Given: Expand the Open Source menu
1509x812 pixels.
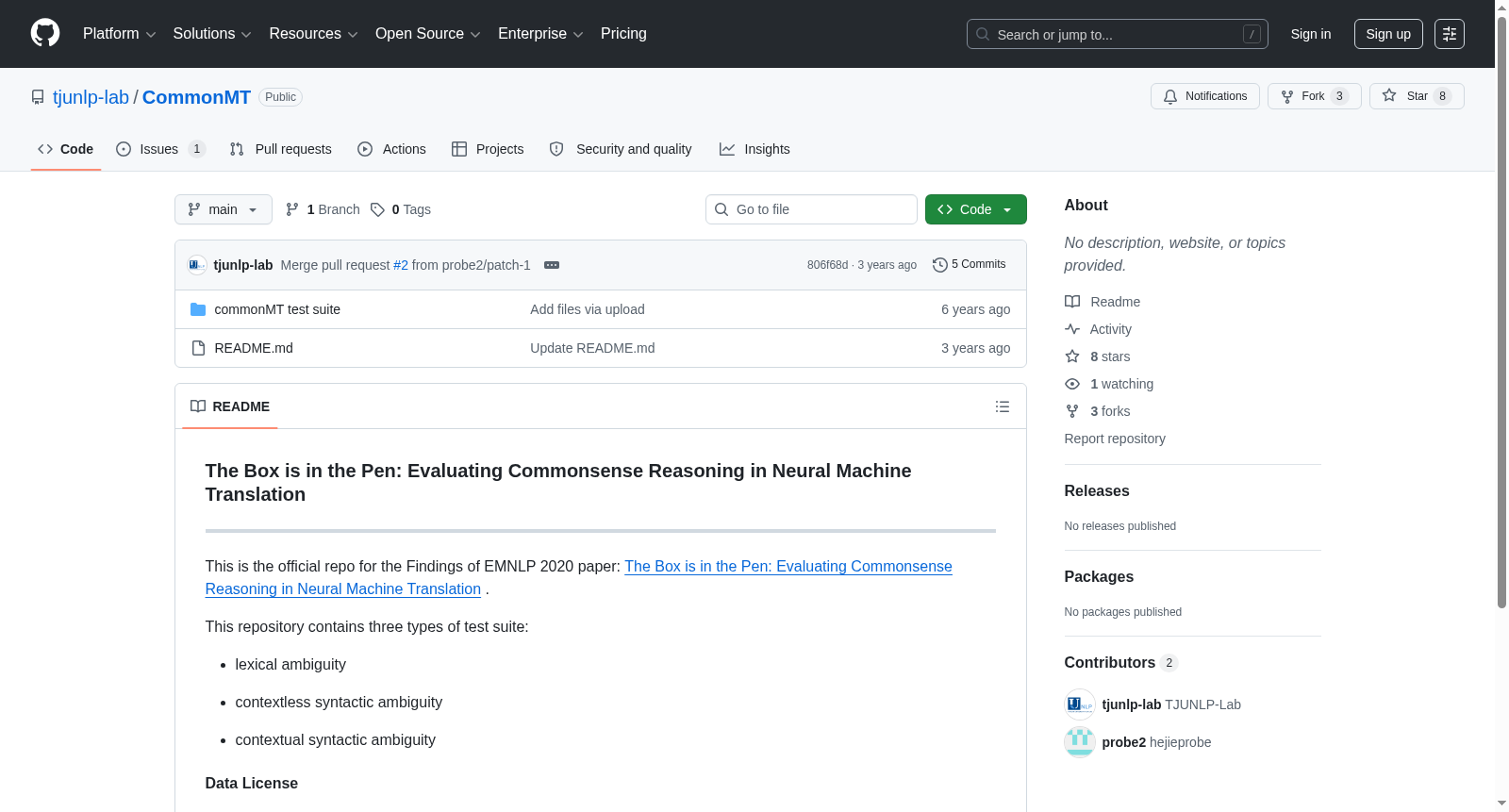Looking at the screenshot, I should tap(428, 34).
